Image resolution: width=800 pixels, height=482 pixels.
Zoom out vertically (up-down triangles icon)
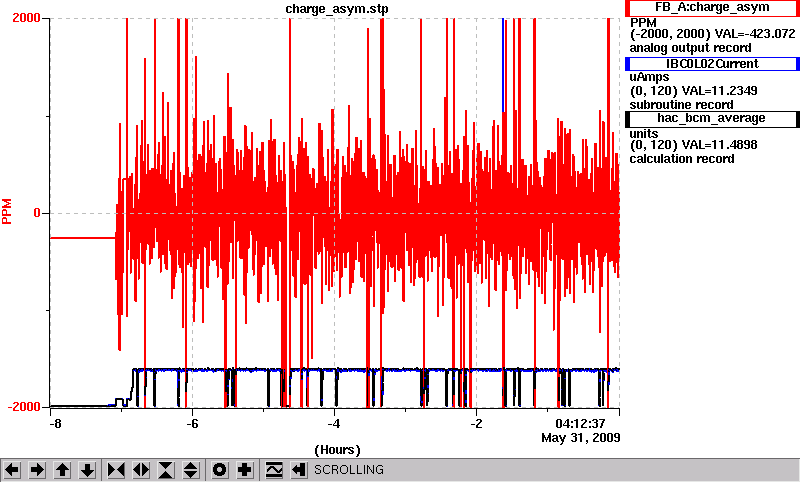pos(191,470)
